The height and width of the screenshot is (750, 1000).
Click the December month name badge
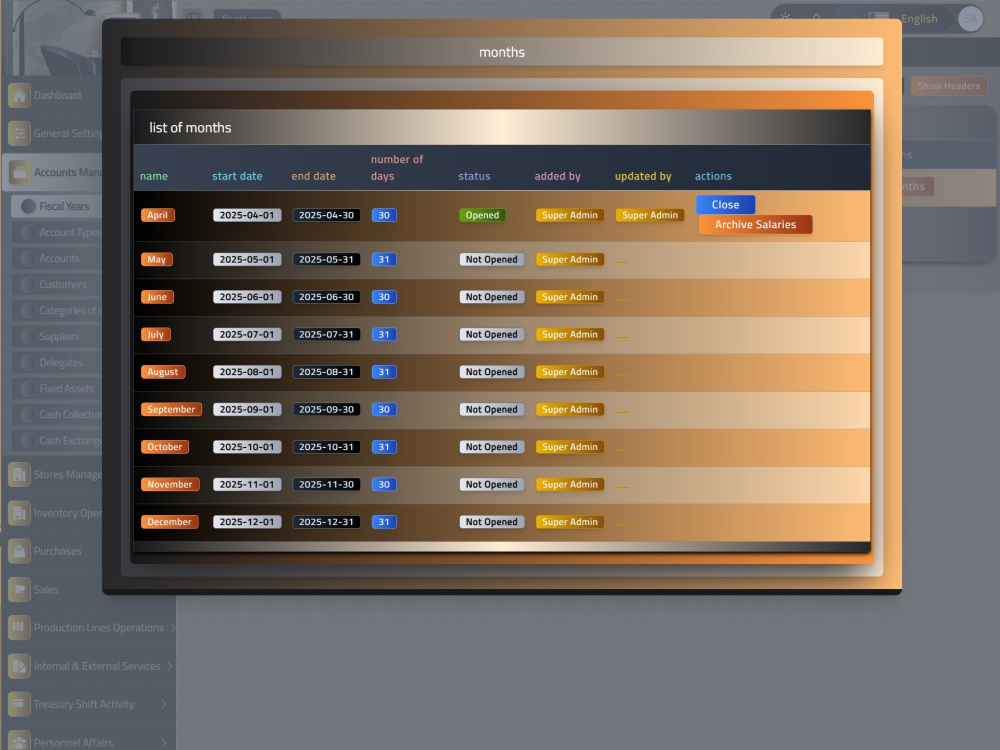pos(169,522)
